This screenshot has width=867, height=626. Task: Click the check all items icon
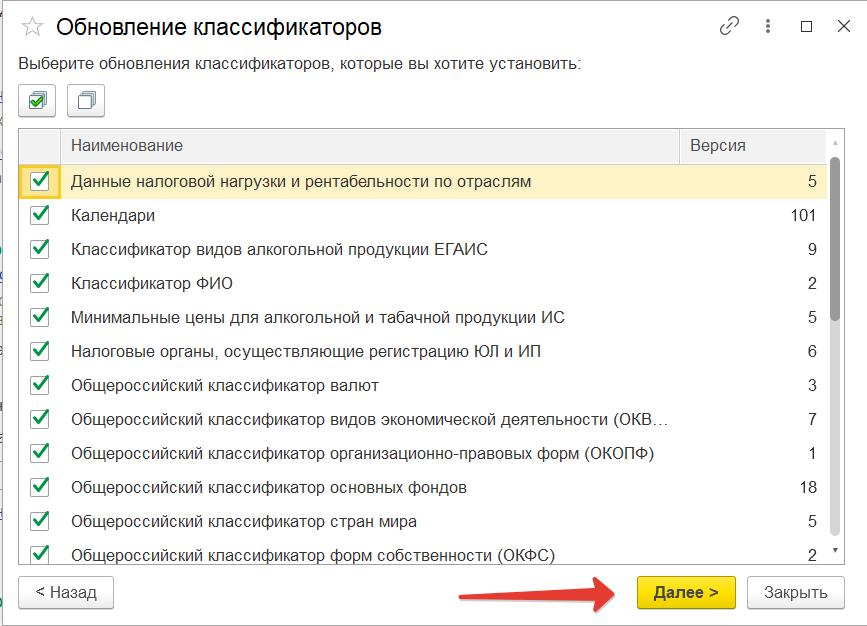[38, 100]
